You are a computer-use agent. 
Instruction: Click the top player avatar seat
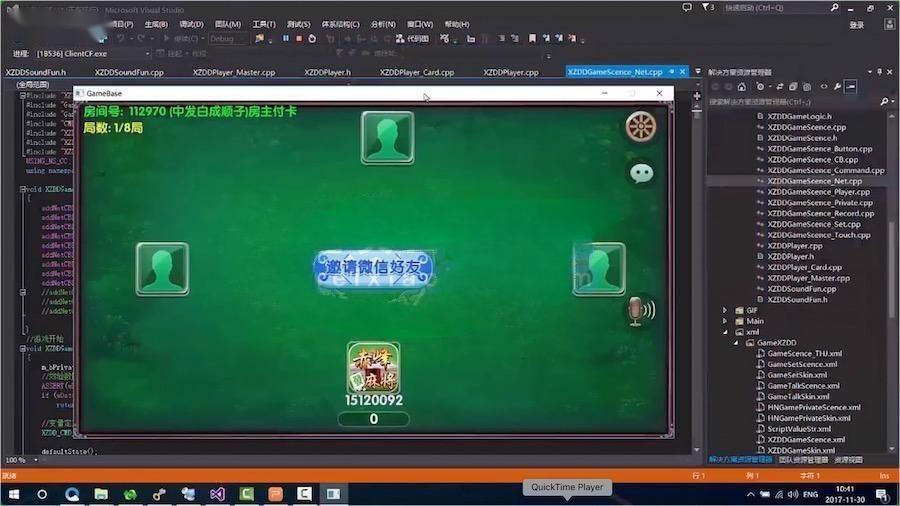point(387,138)
